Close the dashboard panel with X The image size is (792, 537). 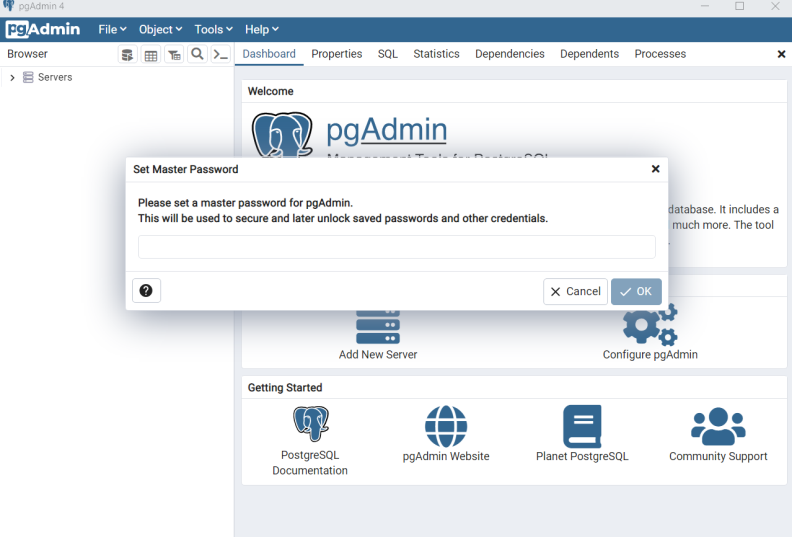781,54
